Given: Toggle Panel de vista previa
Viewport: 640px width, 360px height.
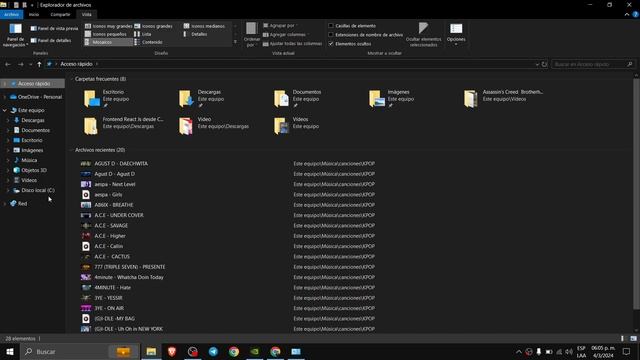Looking at the screenshot, I should click(54, 29).
